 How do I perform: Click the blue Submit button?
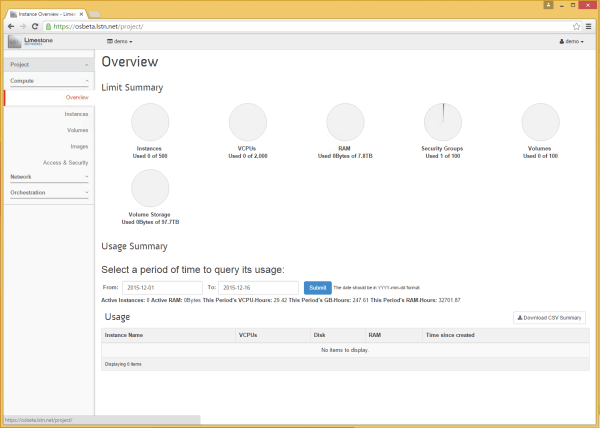click(318, 288)
